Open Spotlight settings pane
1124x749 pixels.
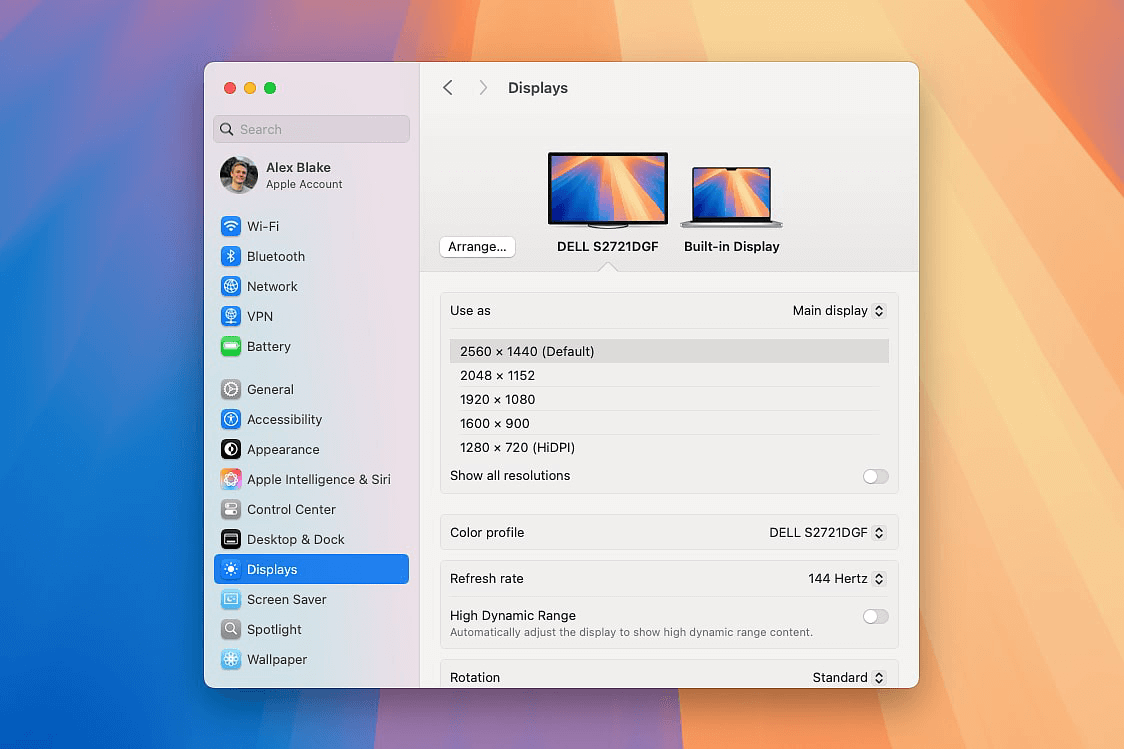point(311,629)
